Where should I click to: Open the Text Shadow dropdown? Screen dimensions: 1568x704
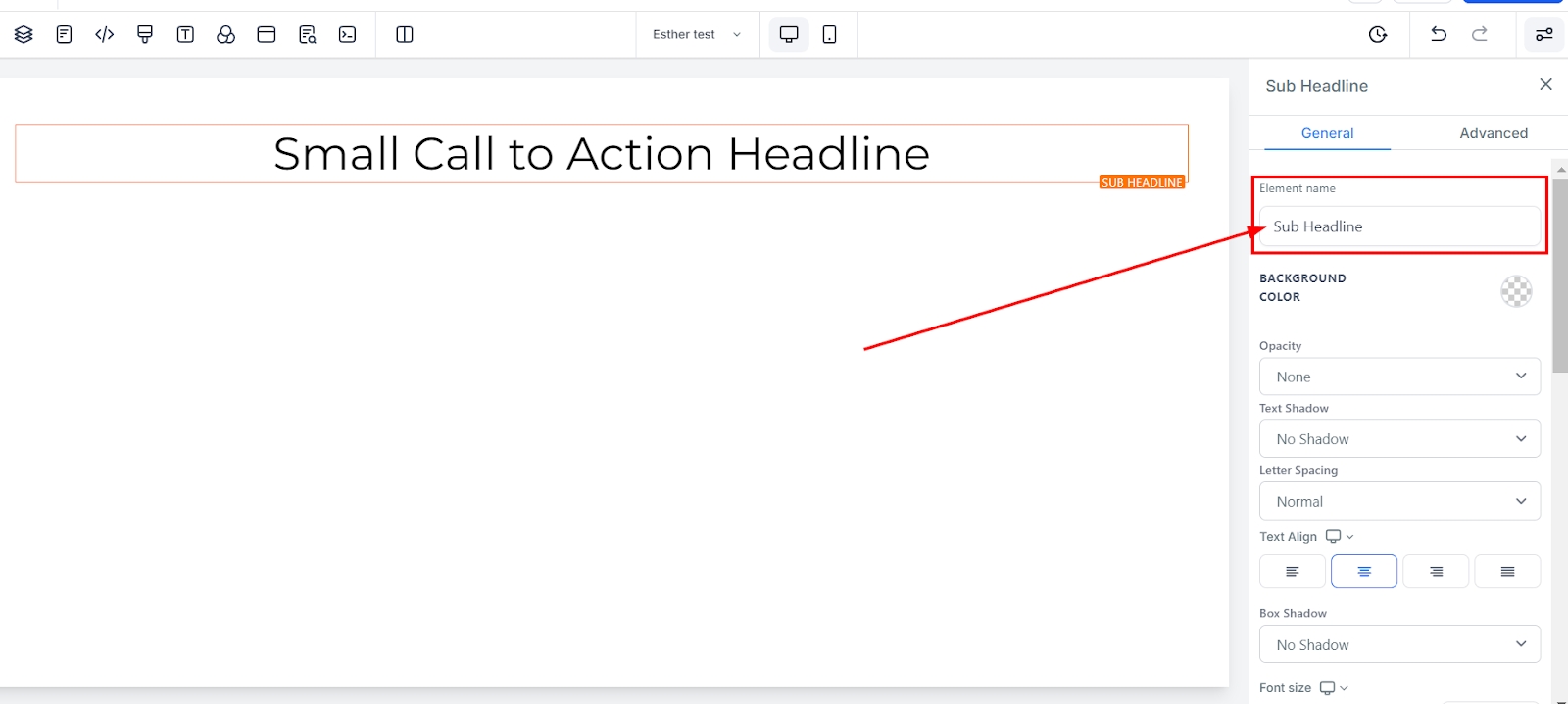click(1398, 439)
